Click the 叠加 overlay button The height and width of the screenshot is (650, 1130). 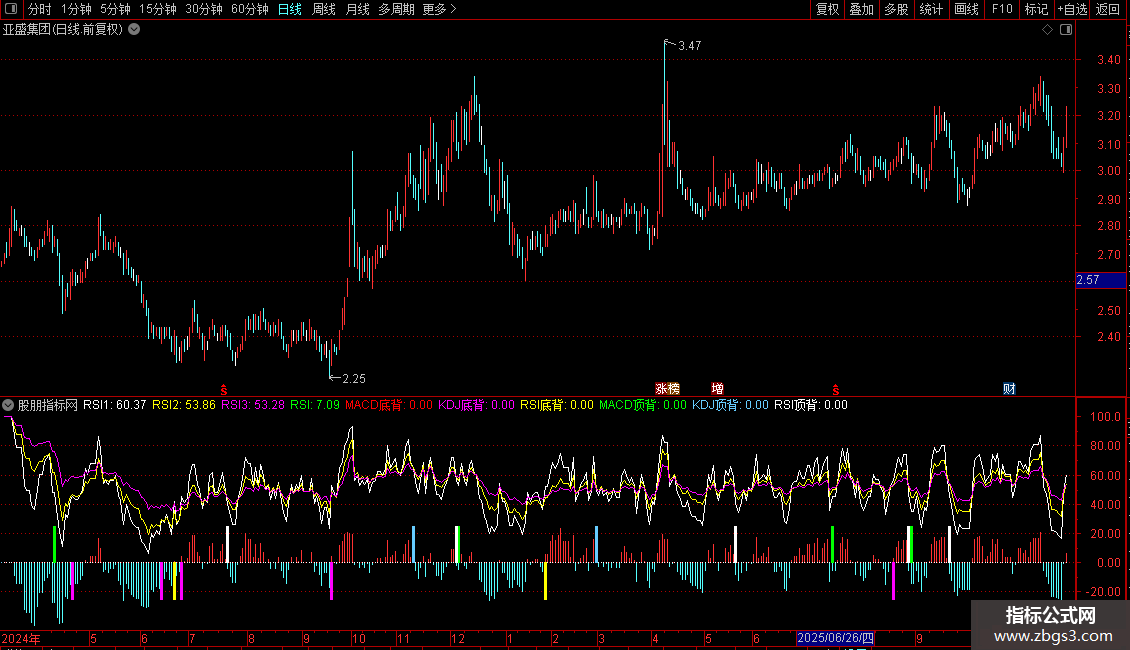click(862, 9)
